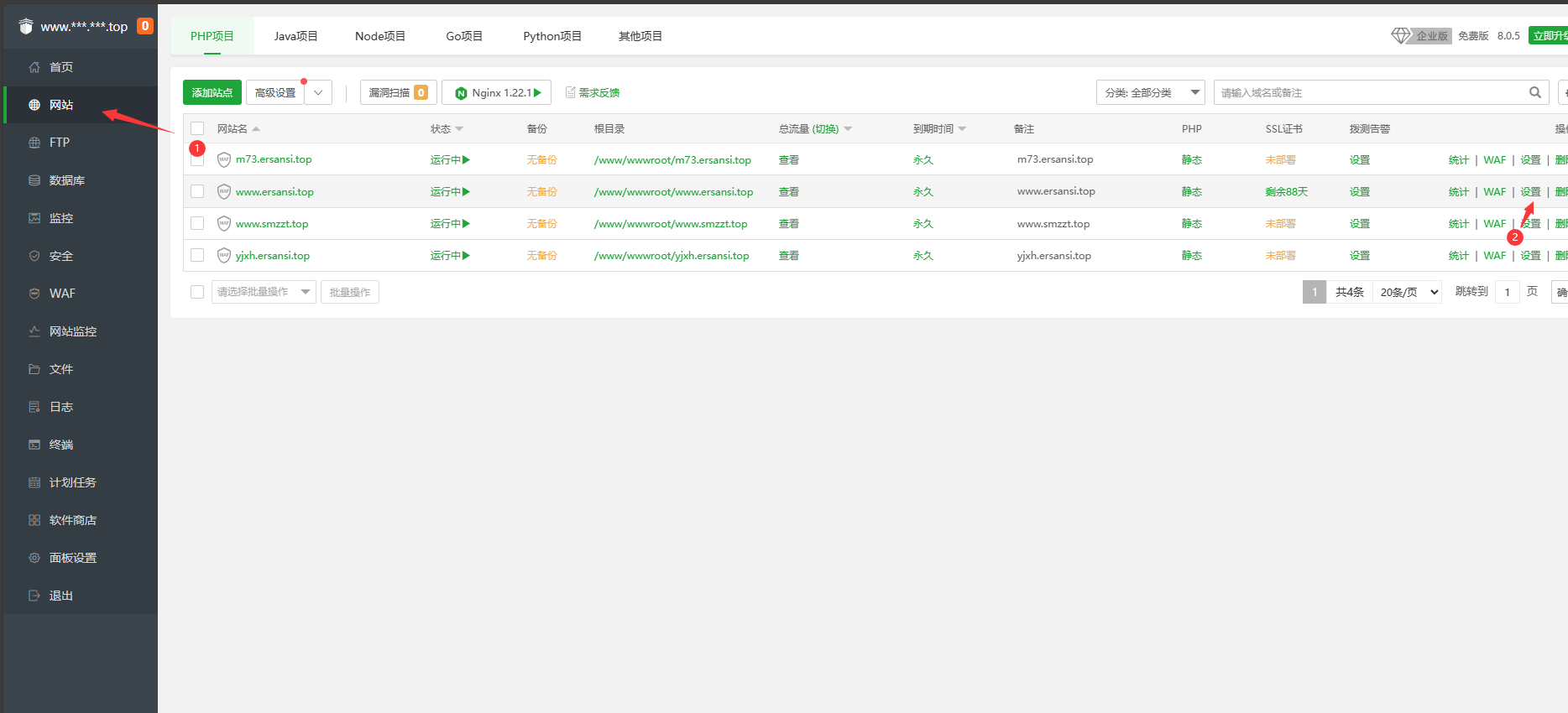Check the bottom batch select-all checkbox
The width and height of the screenshot is (1568, 713).
[197, 292]
